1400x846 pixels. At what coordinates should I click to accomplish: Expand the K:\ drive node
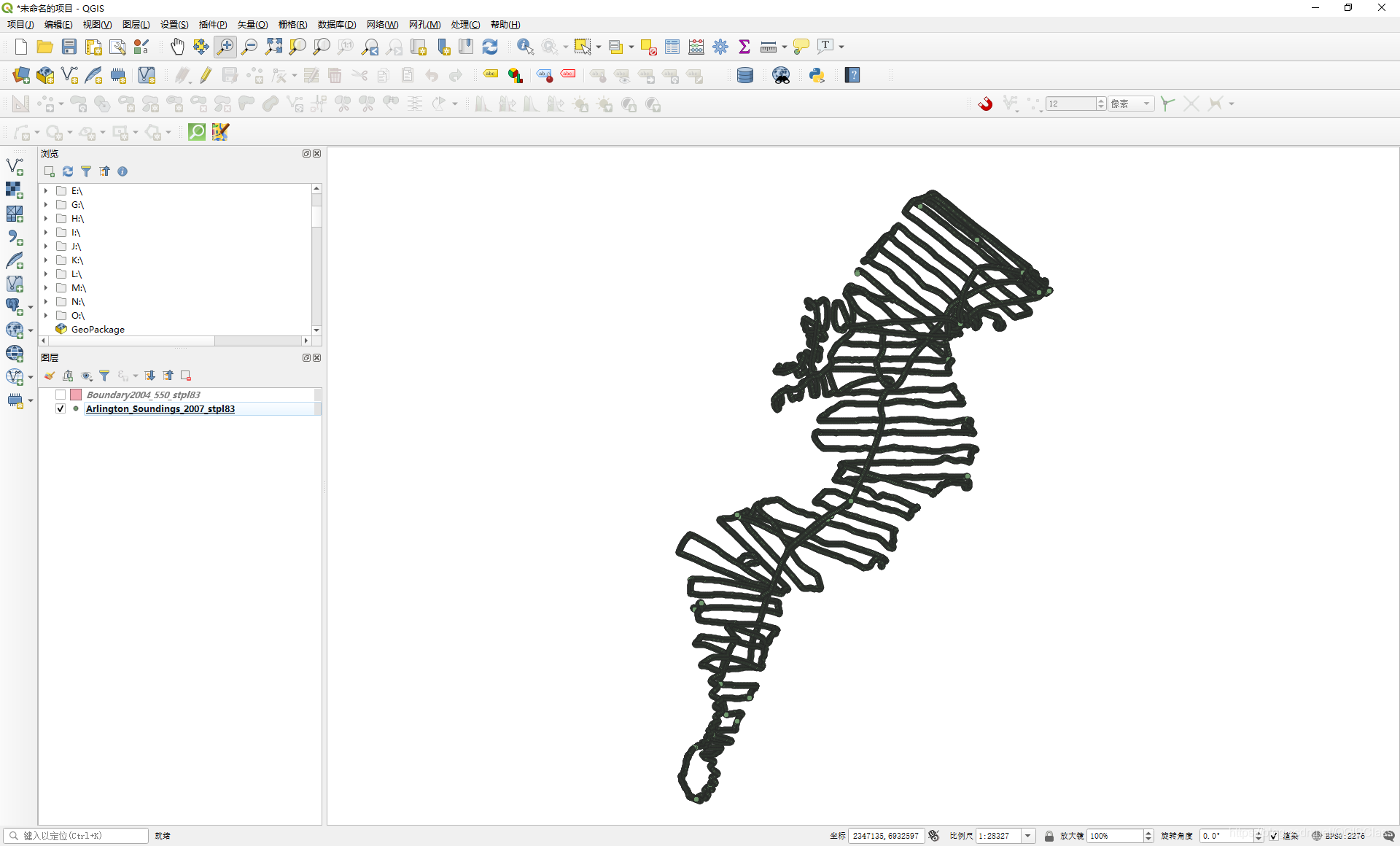[x=45, y=260]
